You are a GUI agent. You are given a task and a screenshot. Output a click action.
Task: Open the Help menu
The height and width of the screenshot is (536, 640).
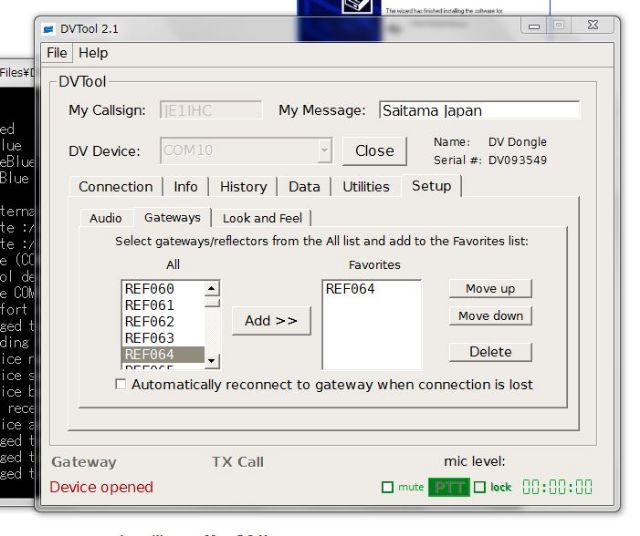(93, 53)
